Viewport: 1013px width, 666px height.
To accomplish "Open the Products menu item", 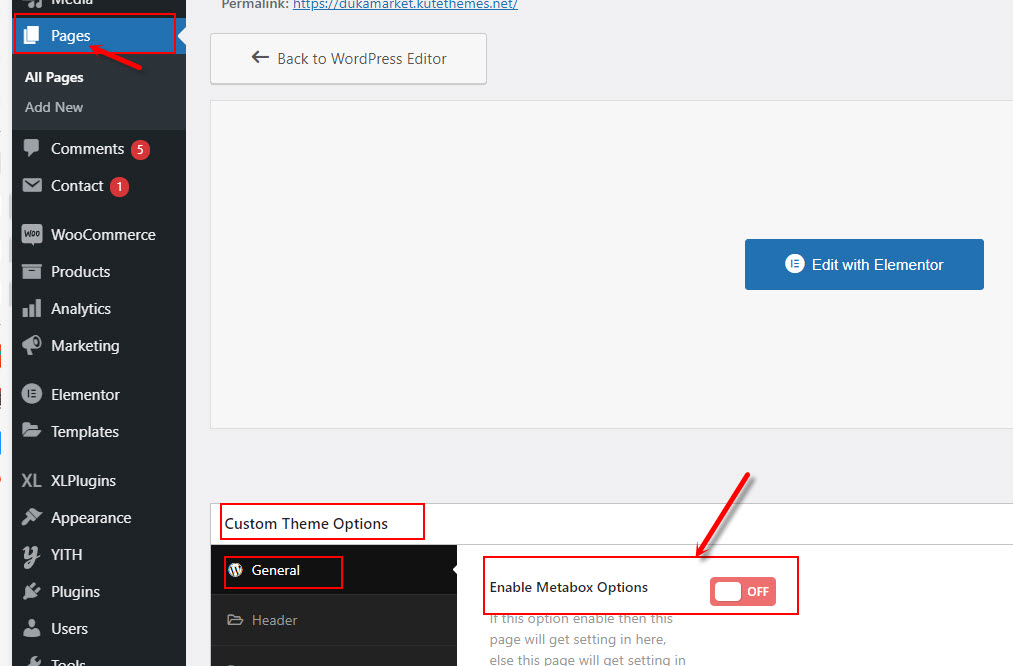I will pyautogui.click(x=99, y=271).
